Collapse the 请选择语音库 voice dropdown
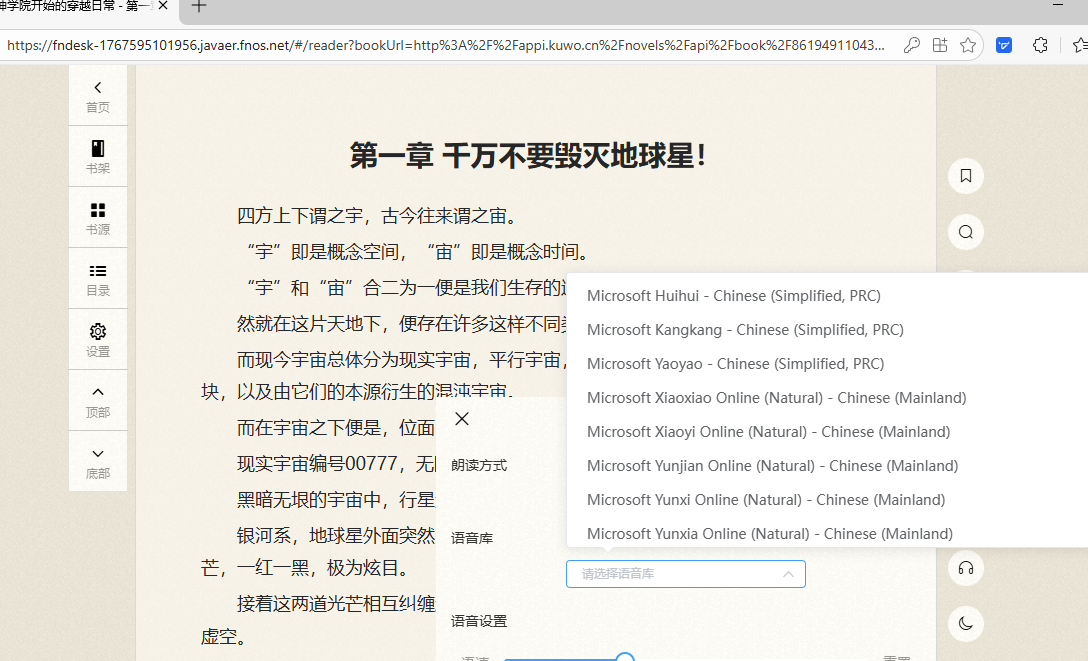 click(686, 574)
